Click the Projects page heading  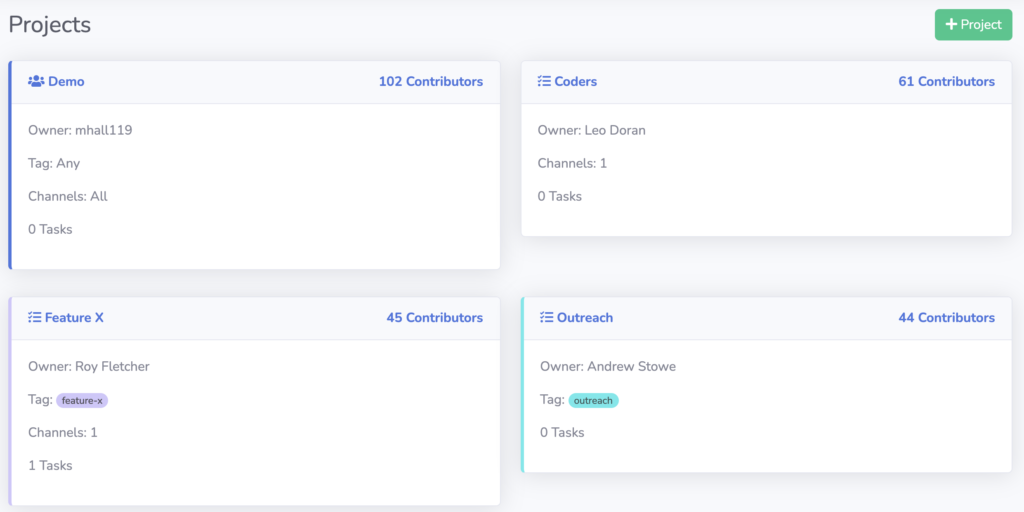tap(50, 25)
